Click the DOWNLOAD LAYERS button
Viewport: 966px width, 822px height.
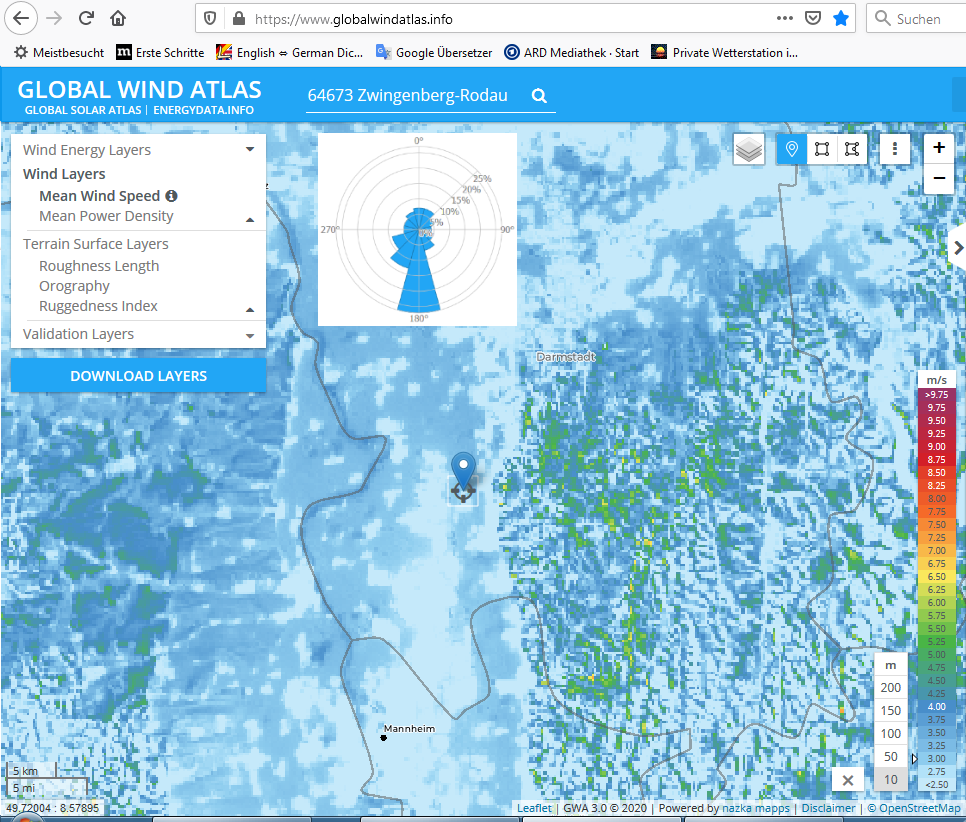[138, 376]
